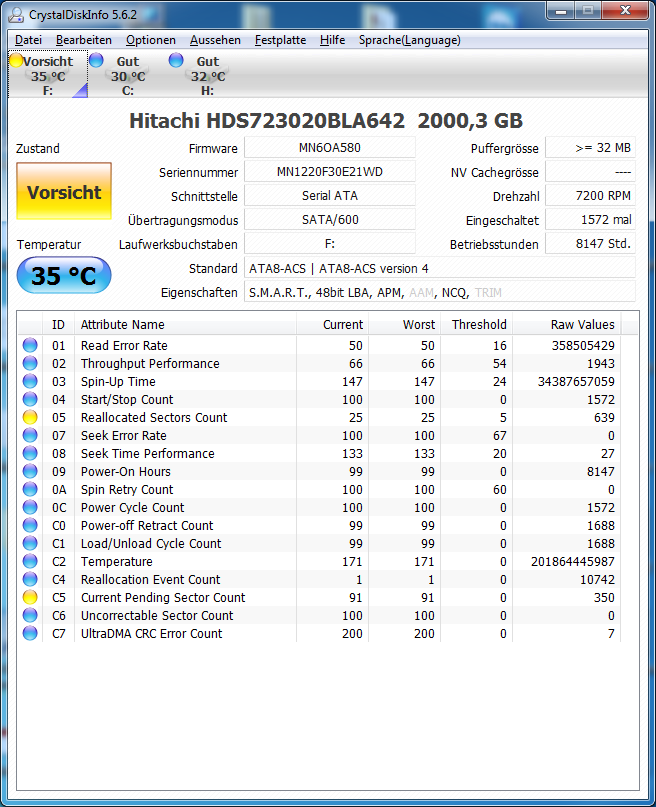The width and height of the screenshot is (656, 807).
Task: Open the Festplatte menu
Action: click(x=280, y=40)
